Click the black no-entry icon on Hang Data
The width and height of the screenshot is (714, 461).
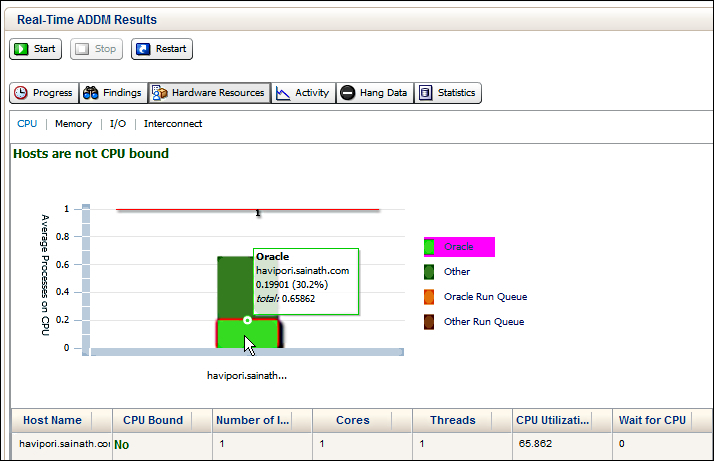point(347,93)
